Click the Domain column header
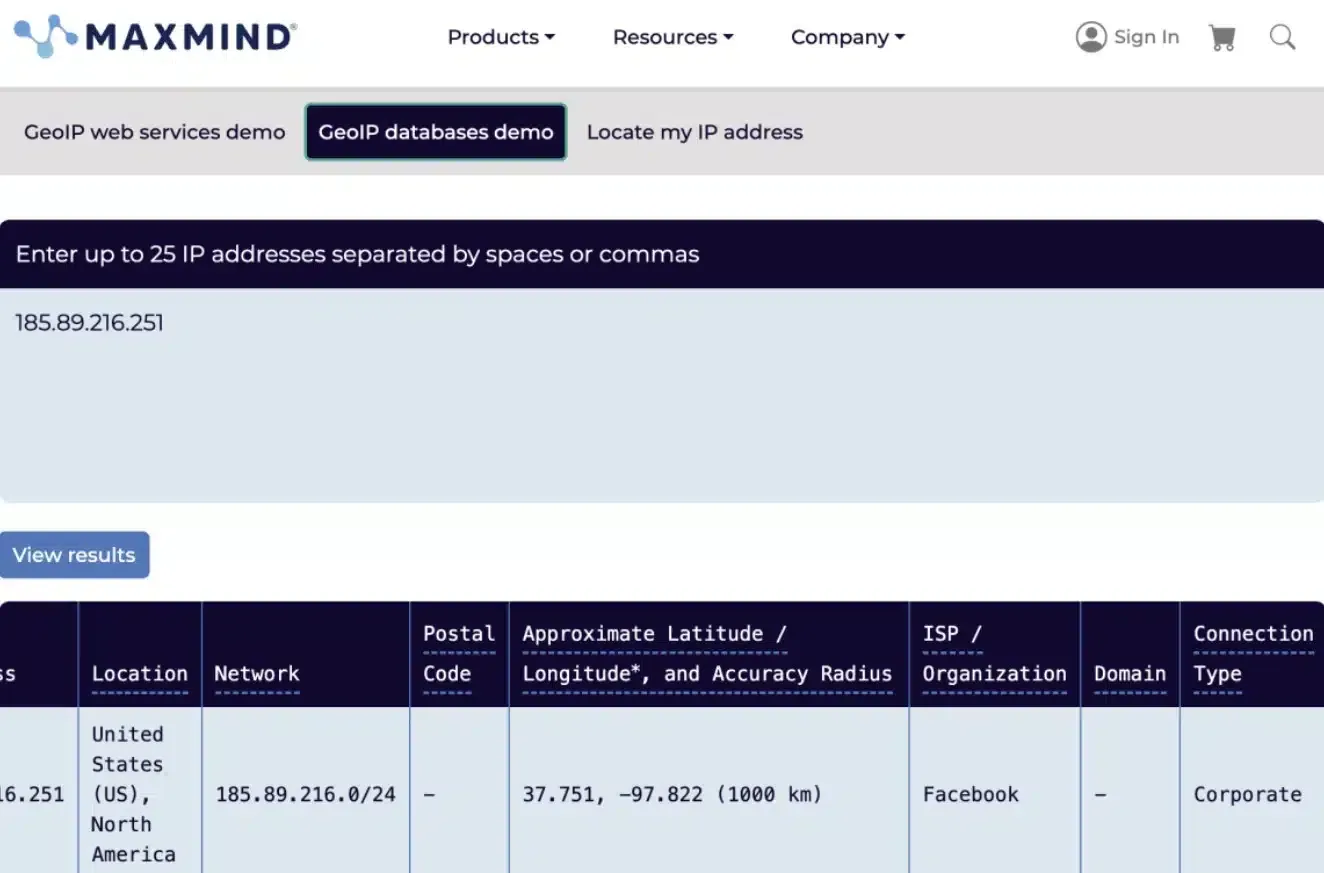This screenshot has width=1324, height=873. [x=1129, y=674]
